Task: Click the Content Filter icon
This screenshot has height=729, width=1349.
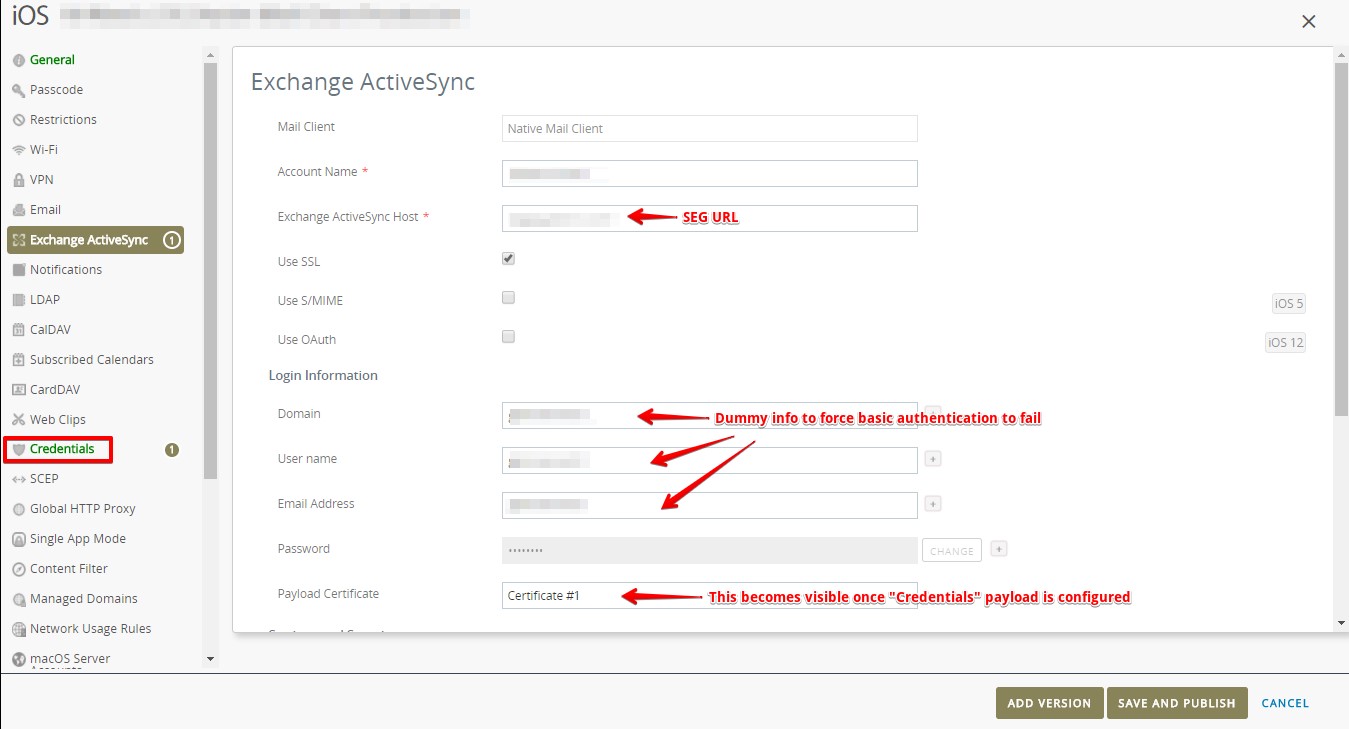Action: [19, 569]
